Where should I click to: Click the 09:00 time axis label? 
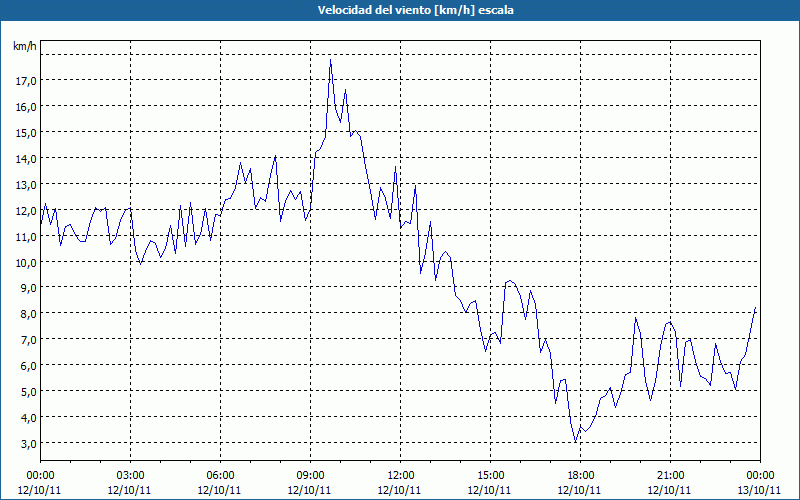310,476
